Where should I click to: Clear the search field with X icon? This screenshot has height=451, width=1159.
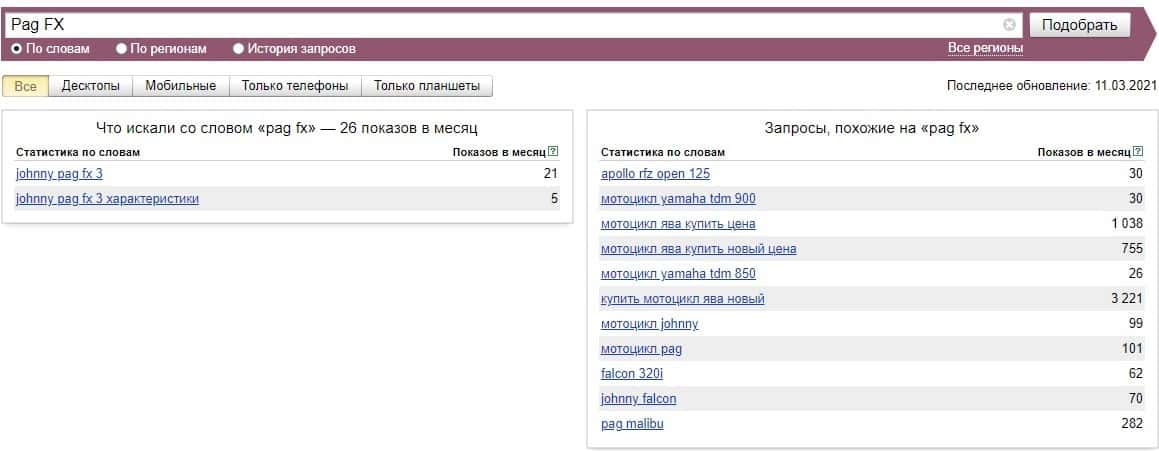1009,25
